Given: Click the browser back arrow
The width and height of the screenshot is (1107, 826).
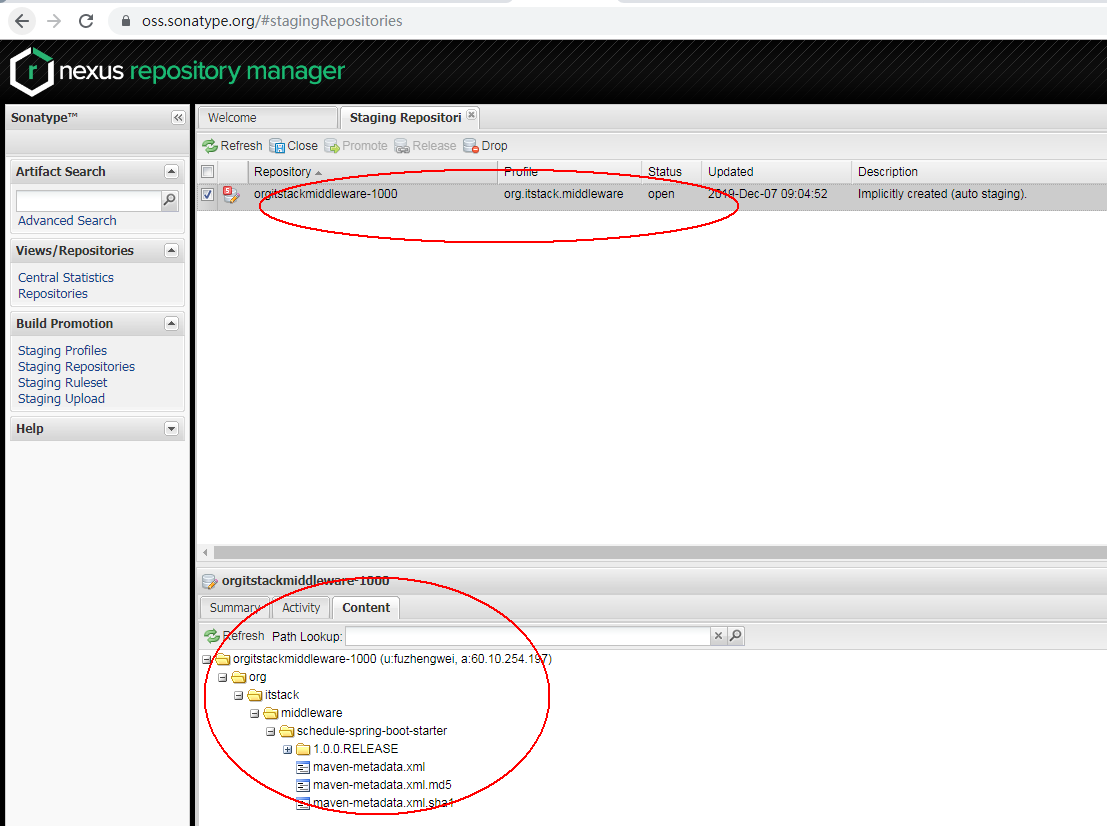Looking at the screenshot, I should point(22,21).
